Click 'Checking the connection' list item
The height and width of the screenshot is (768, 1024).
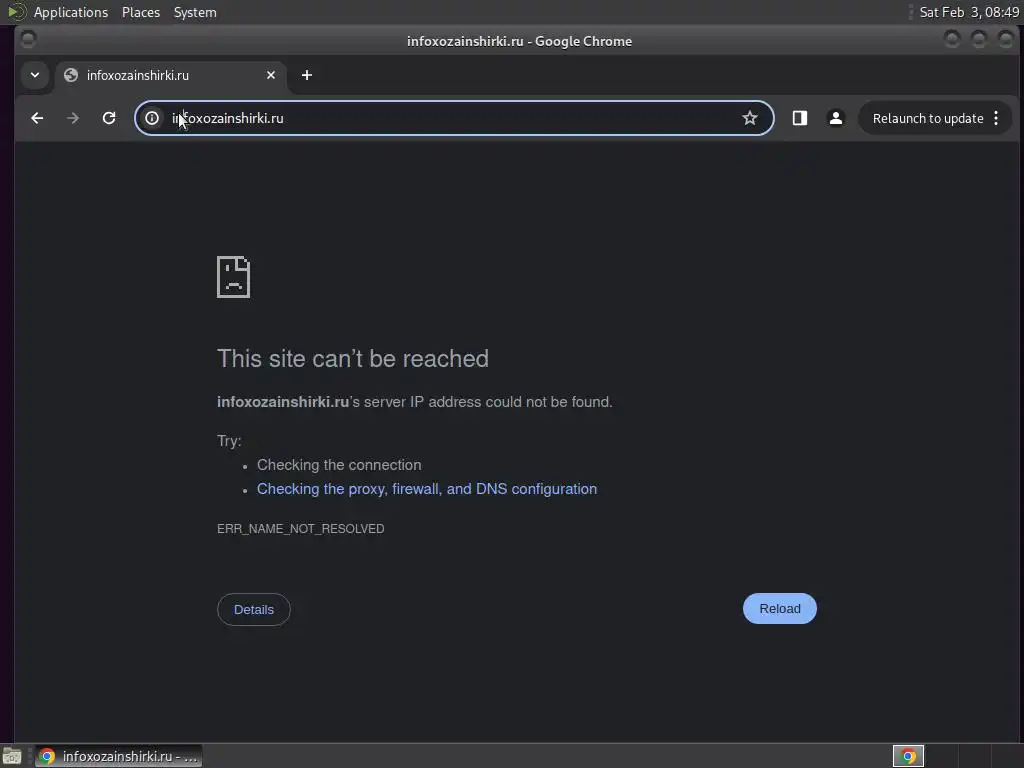coord(339,465)
